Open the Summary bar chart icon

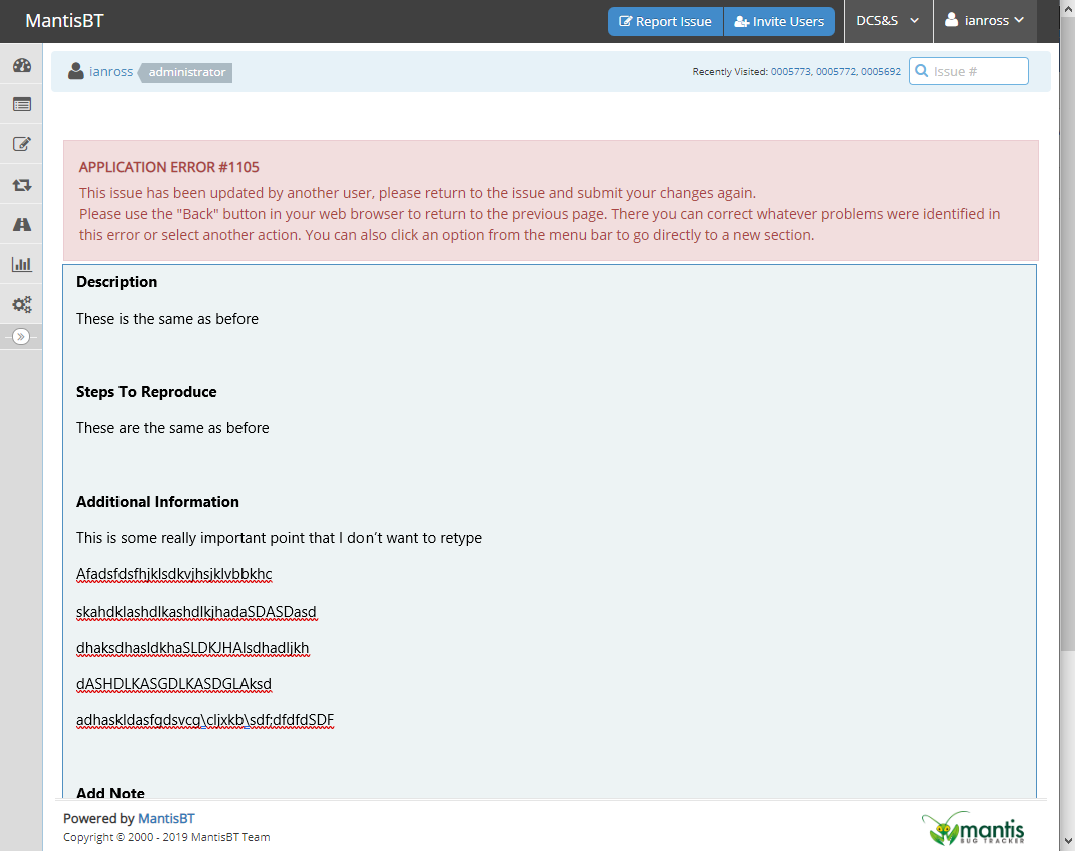tap(21, 265)
